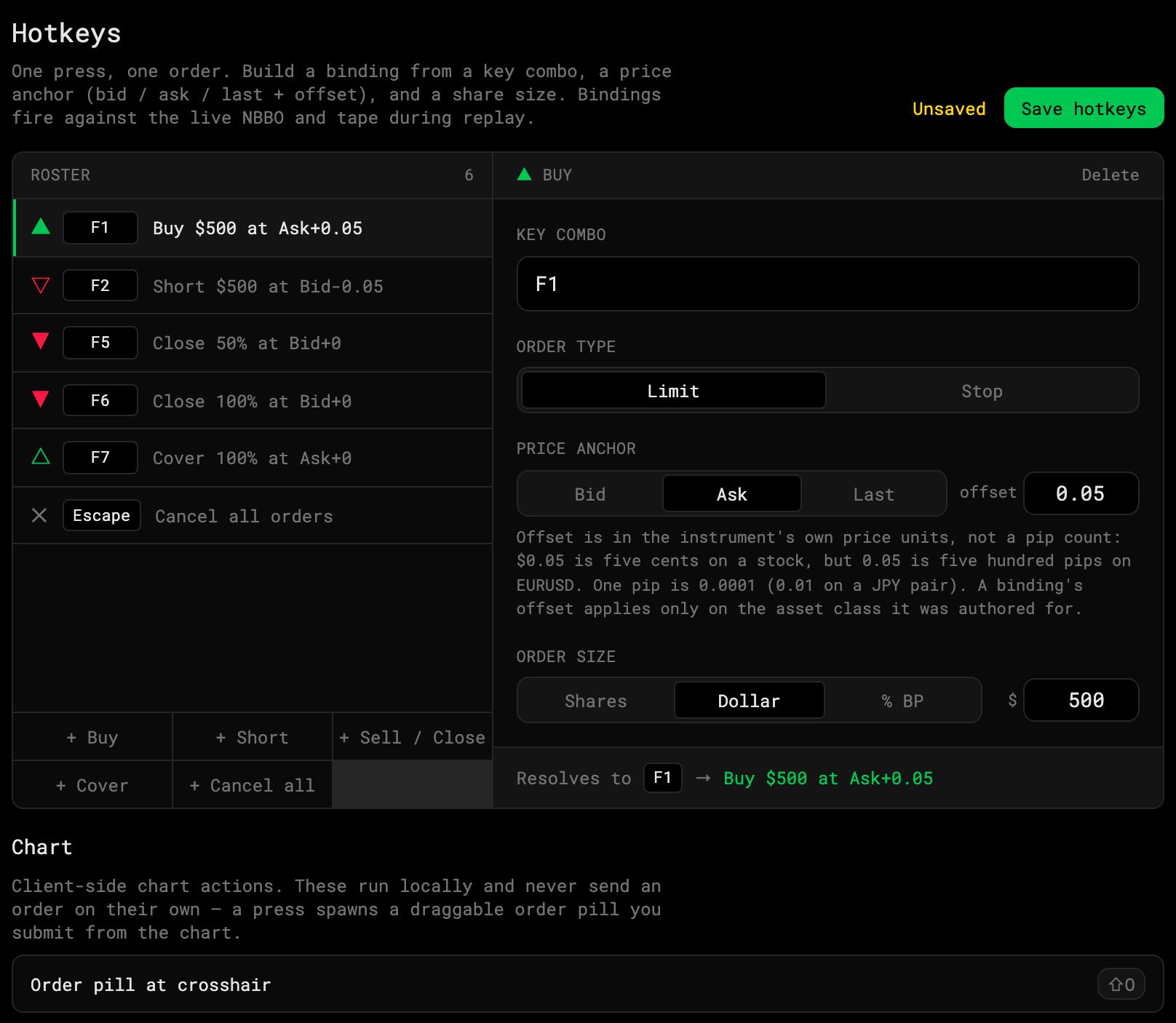Viewport: 1176px width, 1023px height.
Task: Click the Unsaved status label
Action: pos(949,108)
